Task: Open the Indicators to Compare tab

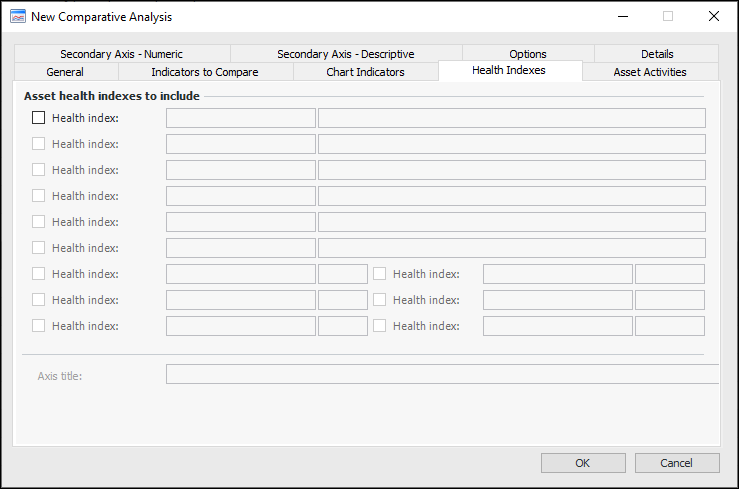Action: [x=205, y=72]
